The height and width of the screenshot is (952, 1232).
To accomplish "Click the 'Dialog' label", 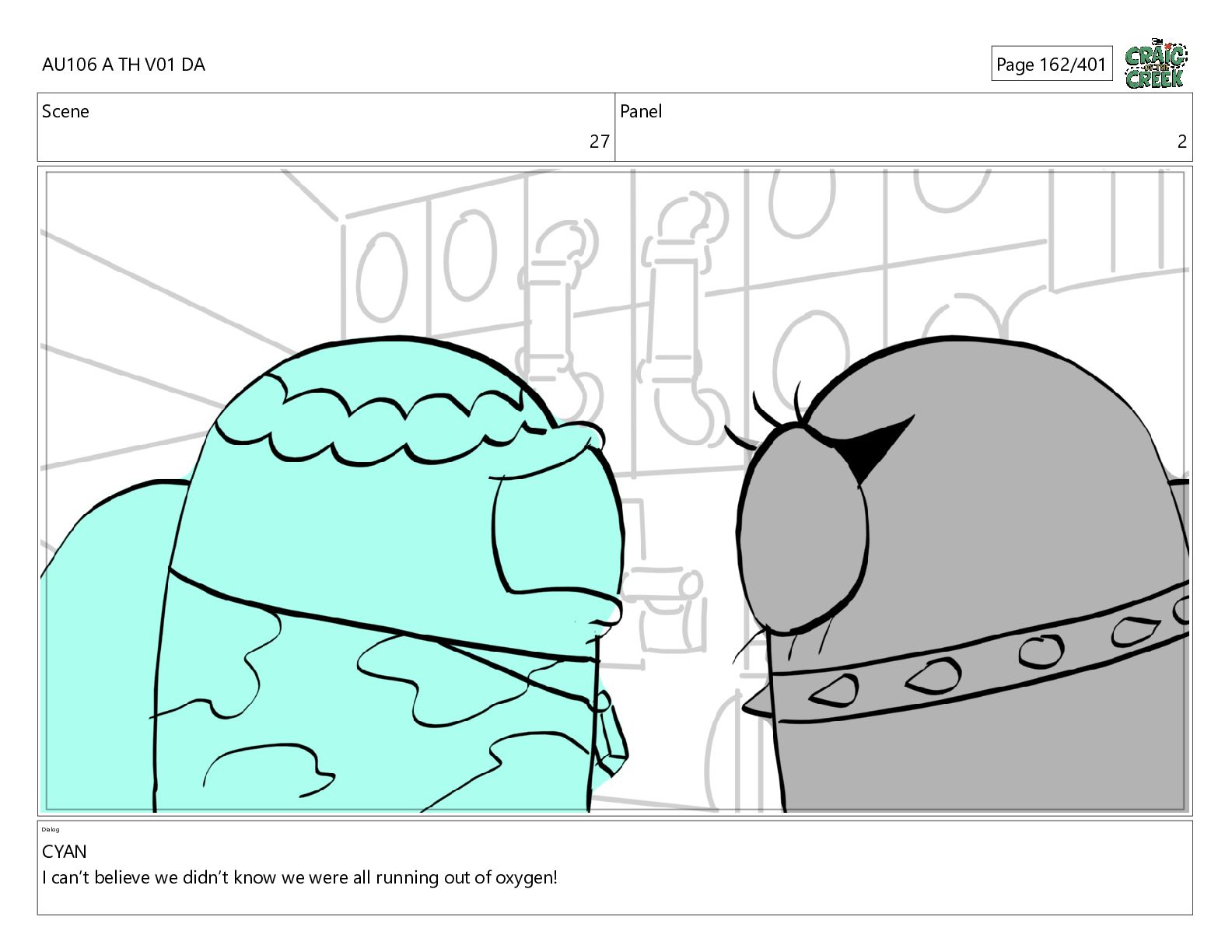I will [x=51, y=830].
